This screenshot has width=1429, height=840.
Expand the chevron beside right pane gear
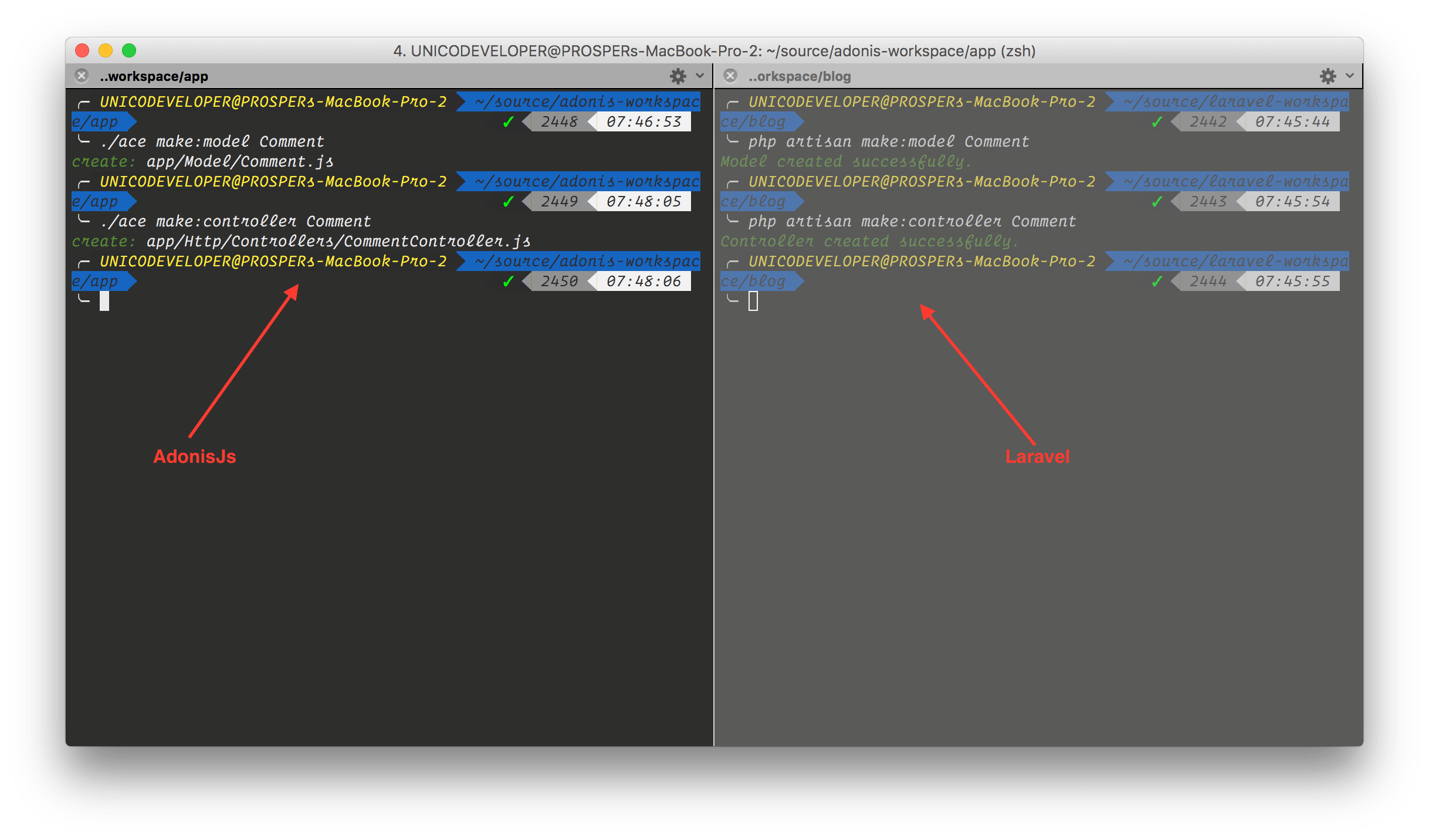click(1350, 76)
